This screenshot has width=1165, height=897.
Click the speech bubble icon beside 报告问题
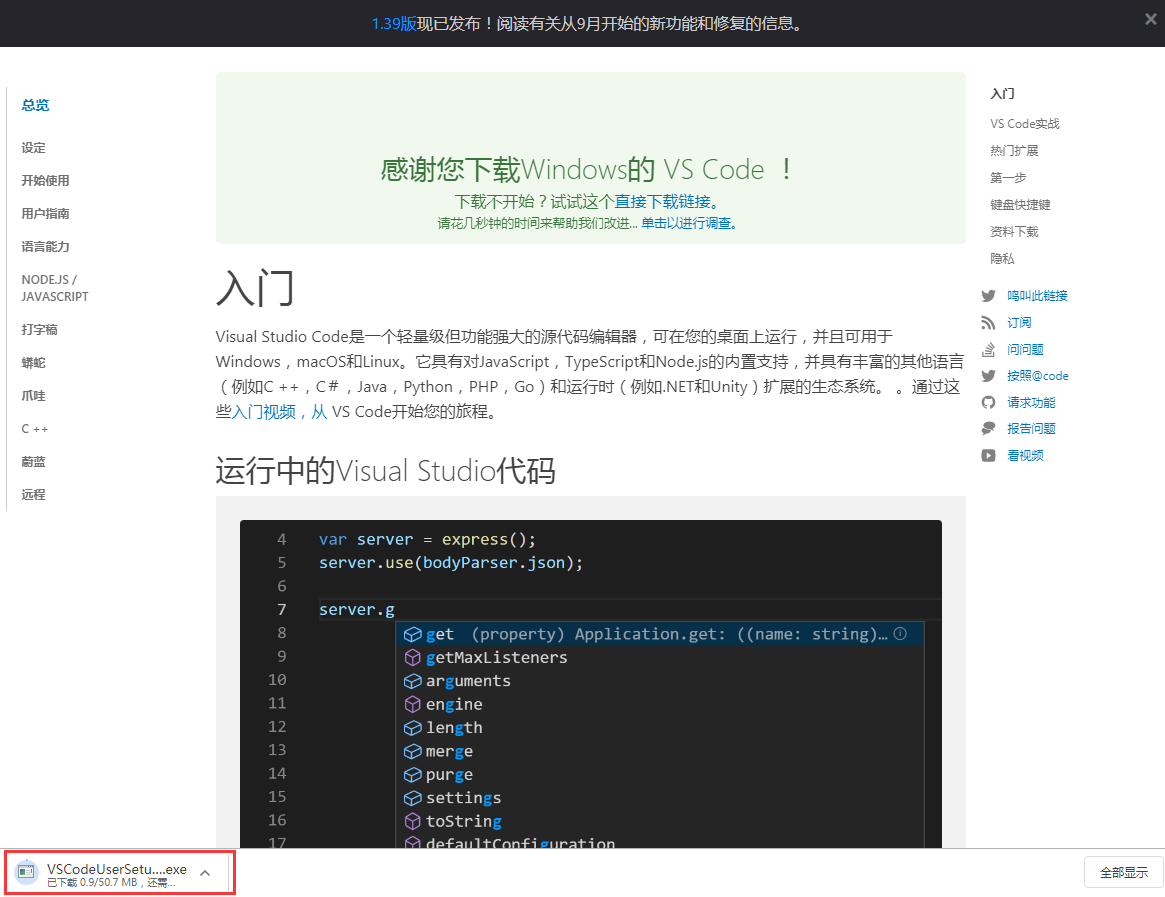pos(989,428)
